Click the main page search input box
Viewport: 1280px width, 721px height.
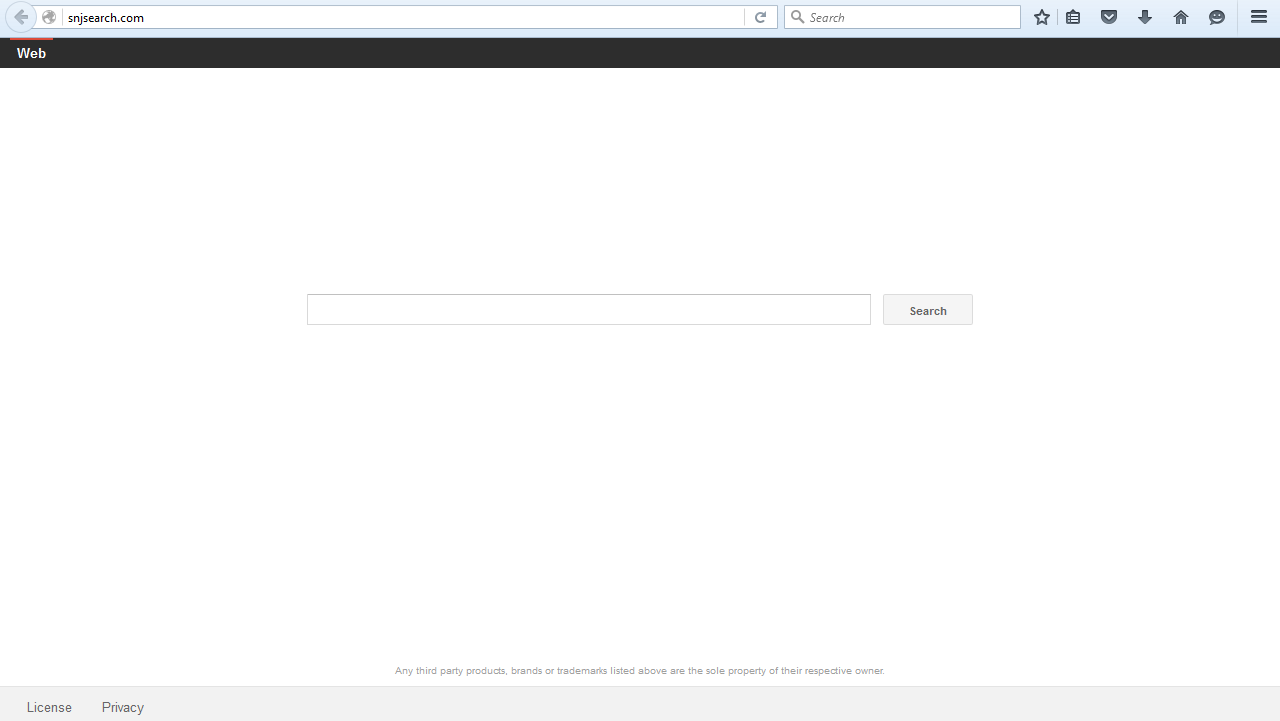[589, 309]
